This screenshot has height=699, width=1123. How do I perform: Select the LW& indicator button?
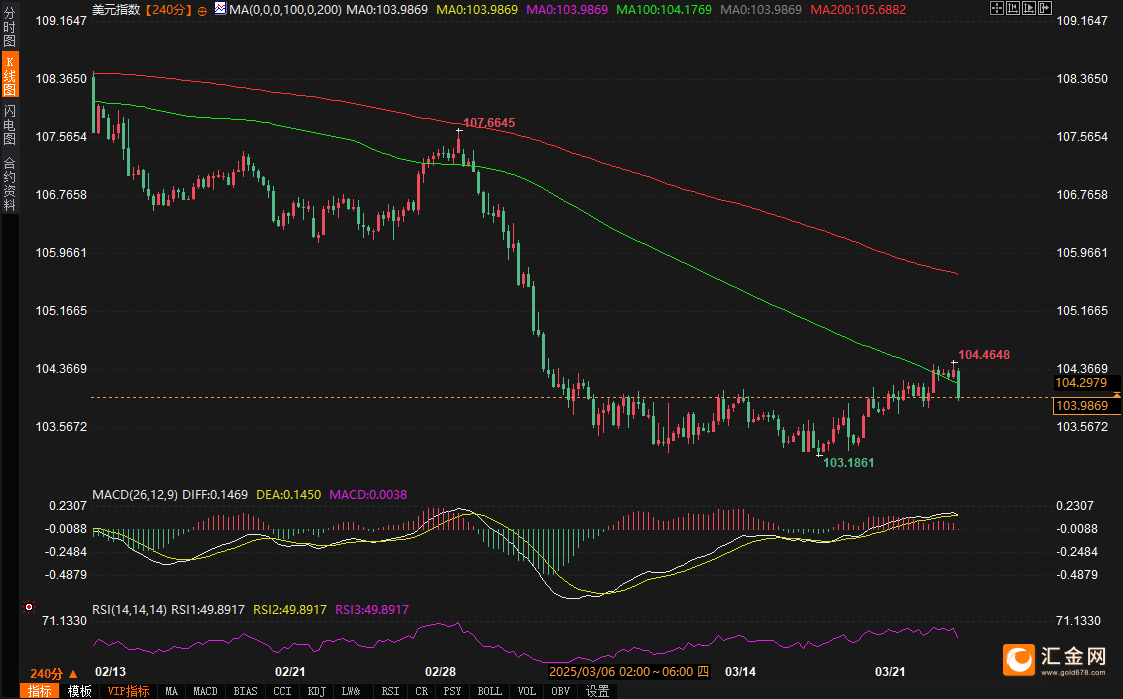click(x=351, y=691)
